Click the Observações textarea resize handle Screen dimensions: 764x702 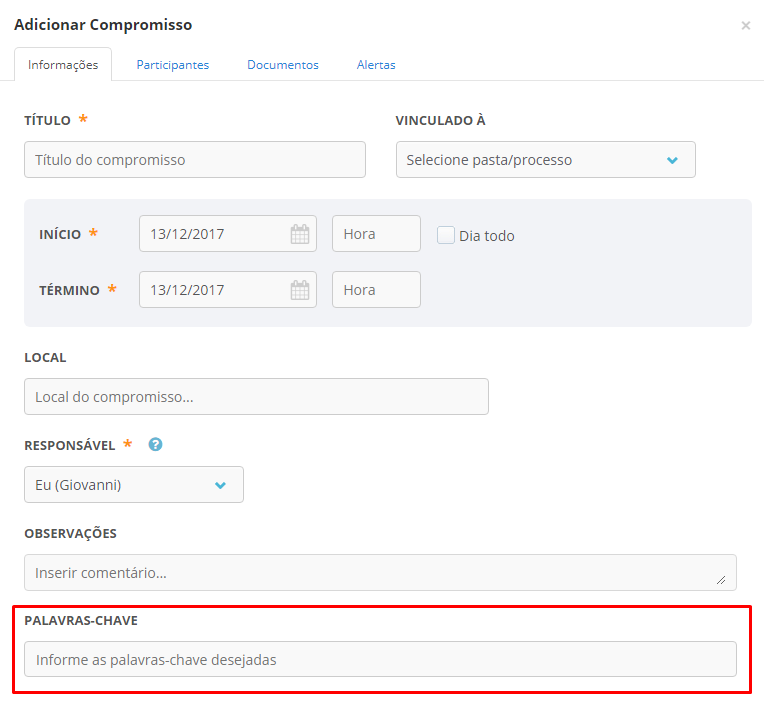(x=721, y=580)
